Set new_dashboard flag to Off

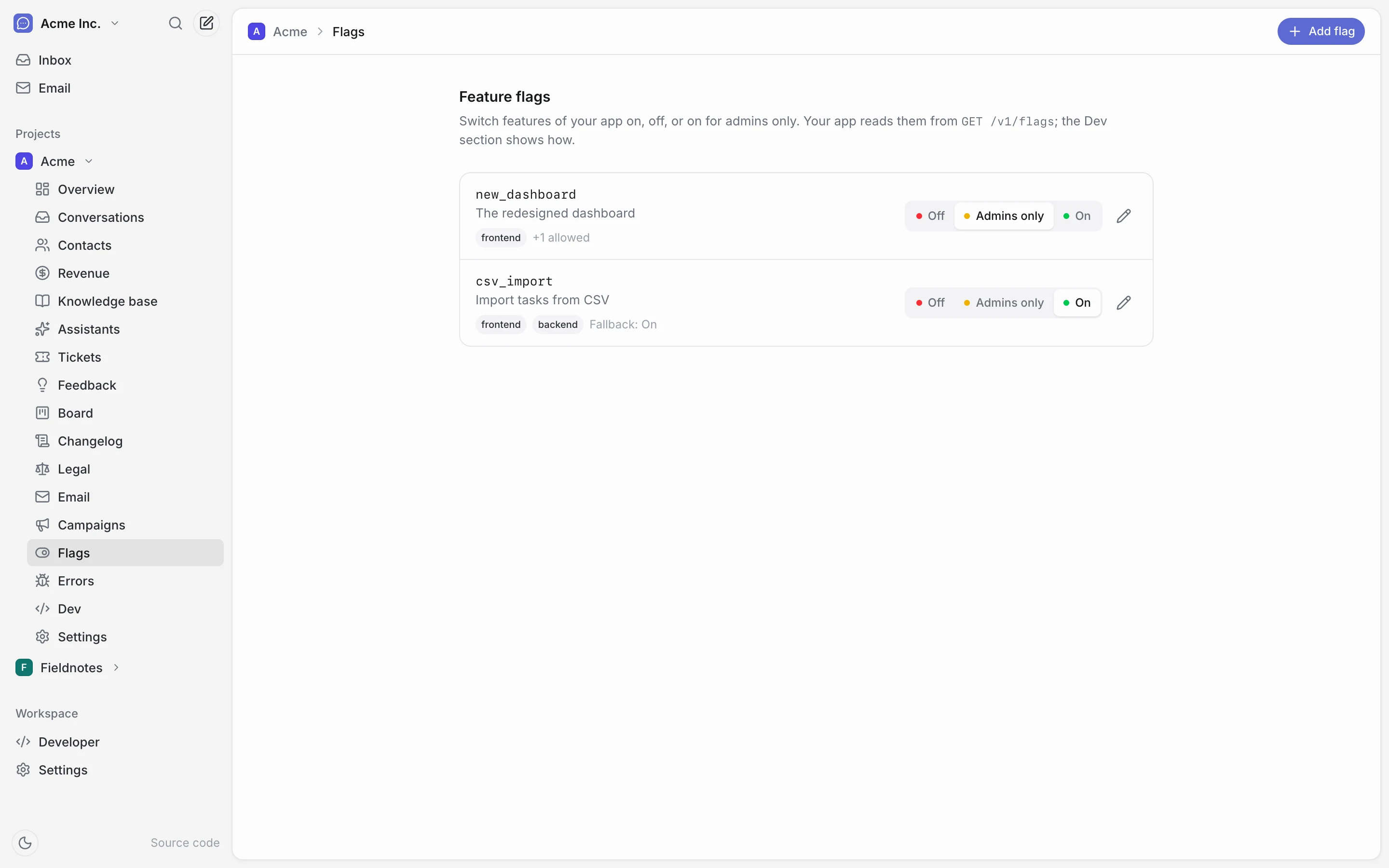(x=930, y=216)
